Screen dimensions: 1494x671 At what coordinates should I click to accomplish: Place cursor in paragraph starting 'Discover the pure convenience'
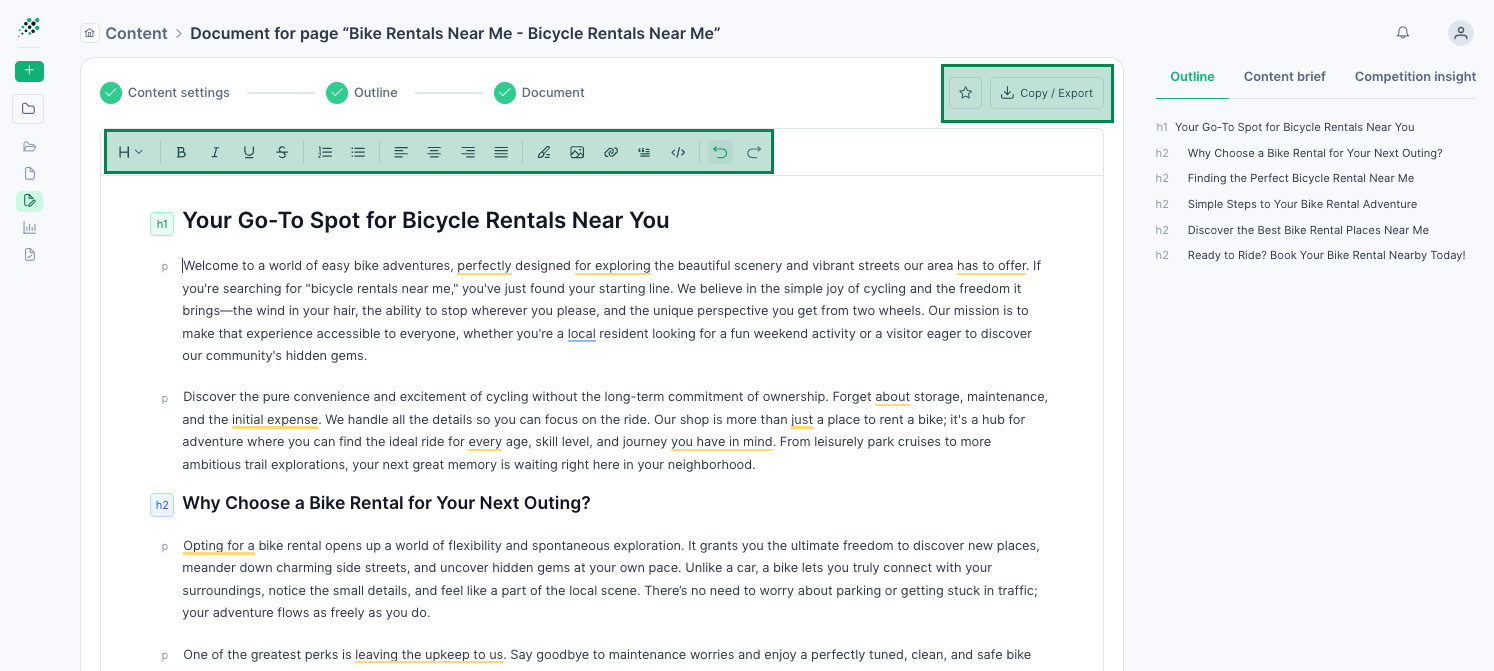pos(615,431)
